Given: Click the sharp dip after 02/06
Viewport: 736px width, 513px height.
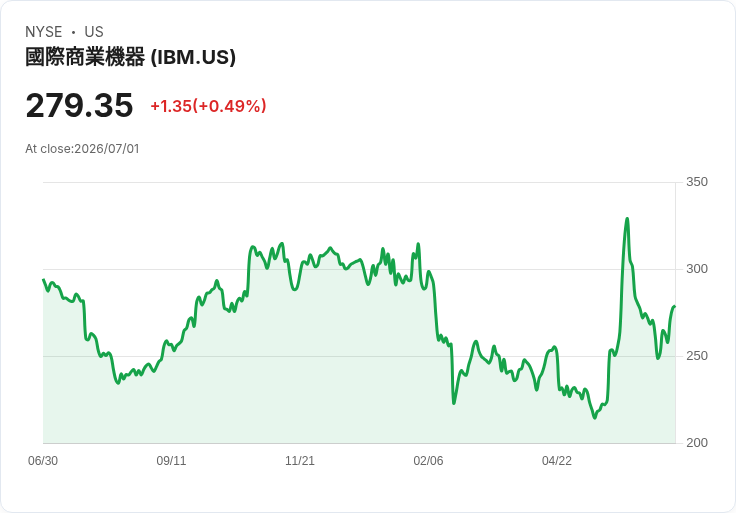Looking at the screenshot, I should click(454, 403).
